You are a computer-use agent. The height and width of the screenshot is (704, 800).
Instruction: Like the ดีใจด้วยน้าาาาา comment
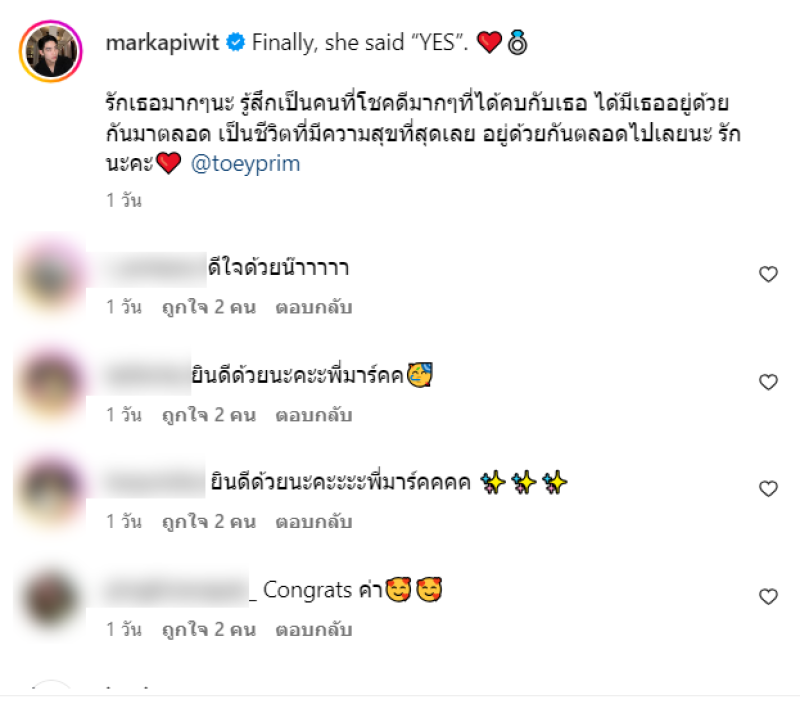pos(768,274)
